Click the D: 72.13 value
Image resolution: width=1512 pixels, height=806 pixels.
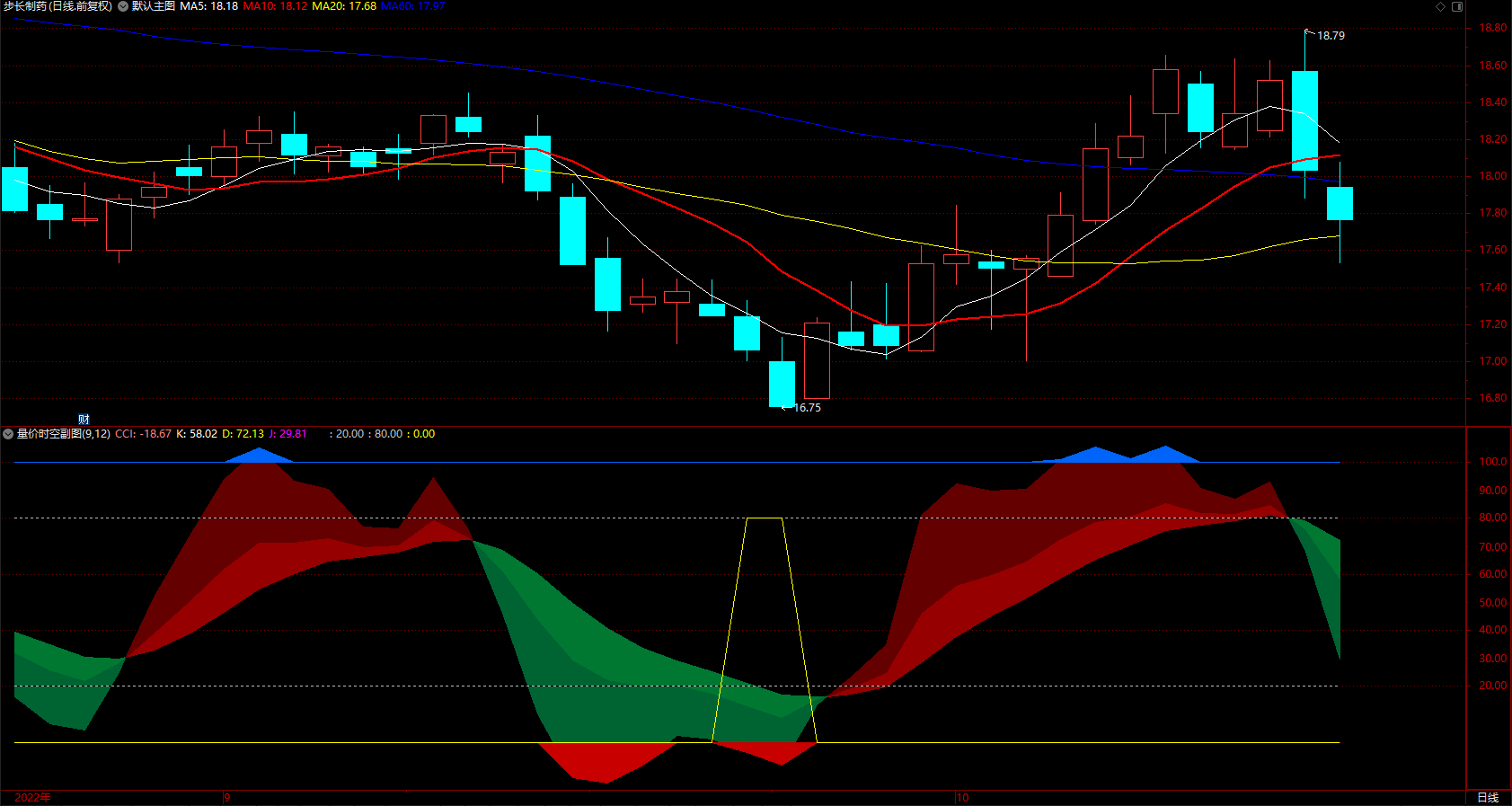[x=243, y=434]
